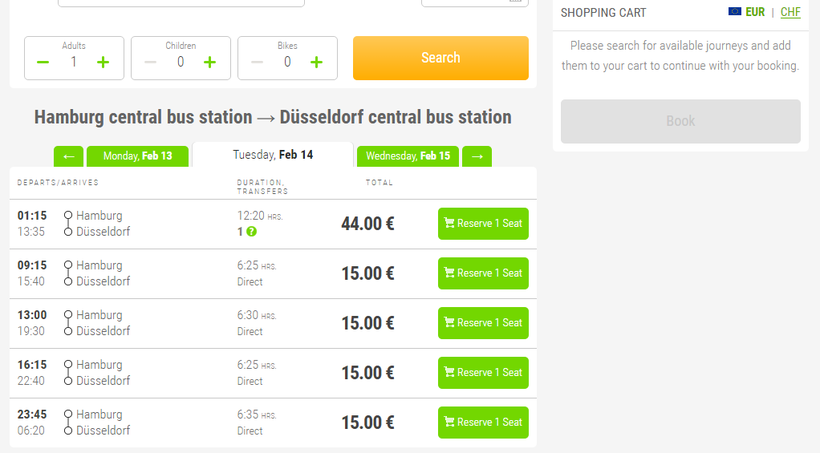This screenshot has width=820, height=453.
Task: Reserve a seat on the 01:15 departure
Action: click(x=483, y=224)
